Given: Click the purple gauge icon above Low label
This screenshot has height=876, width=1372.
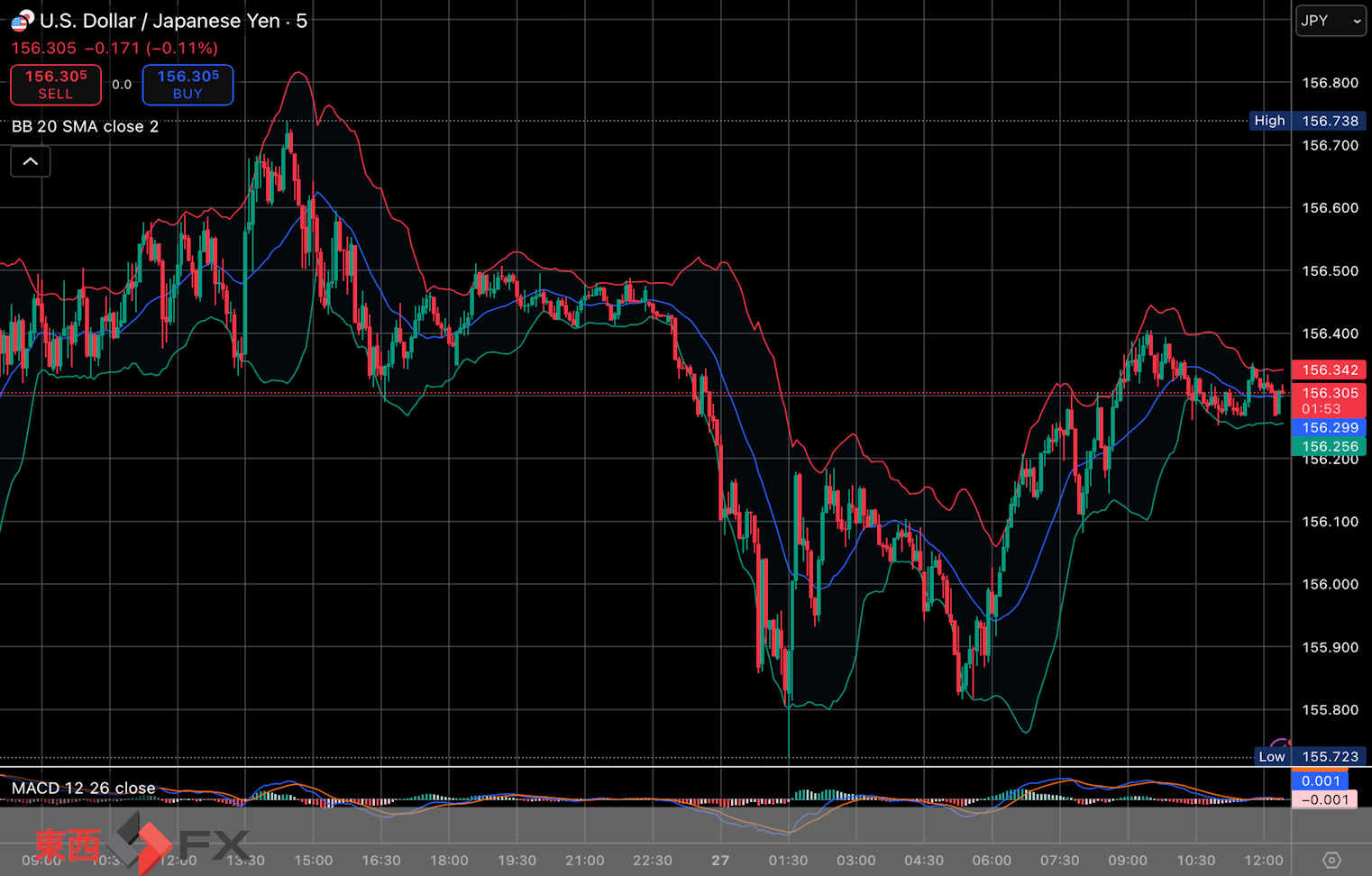Looking at the screenshot, I should pyautogui.click(x=1281, y=743).
